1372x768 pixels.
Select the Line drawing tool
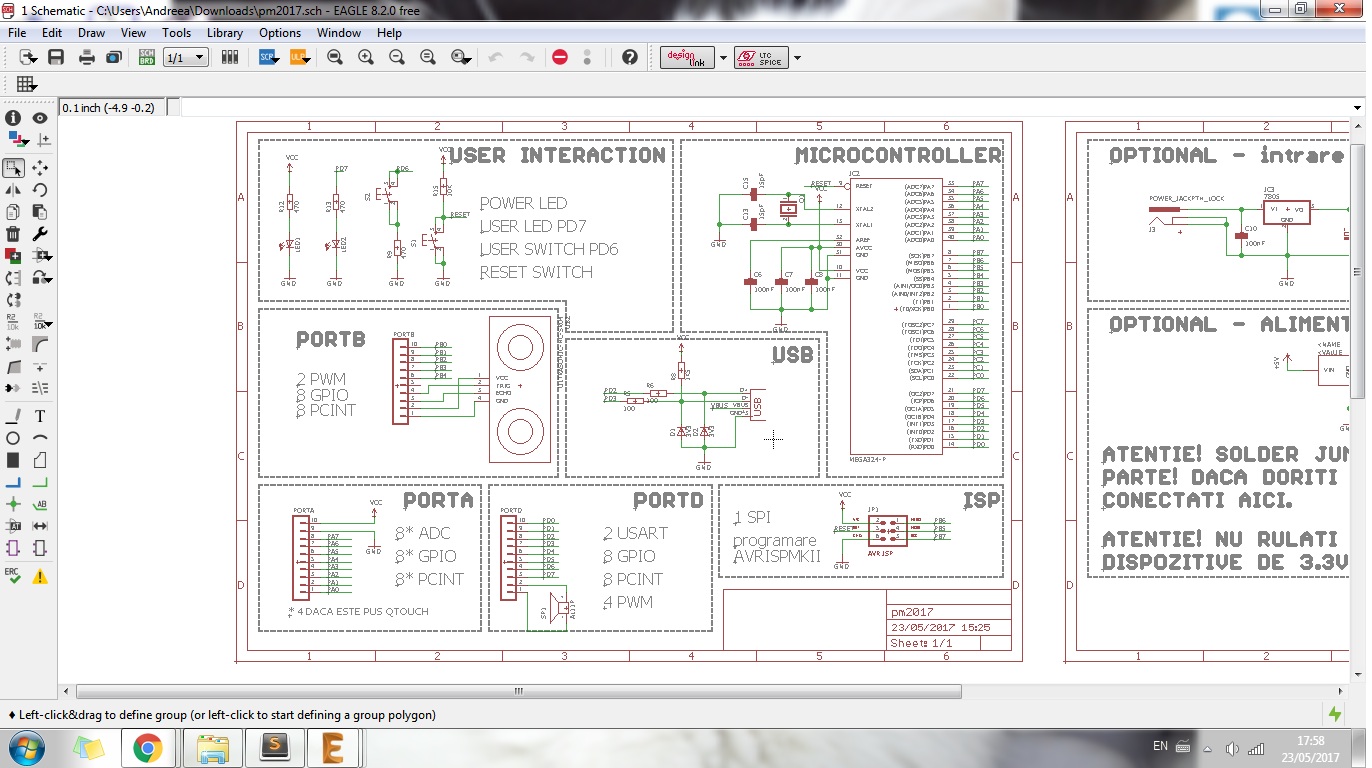13,416
